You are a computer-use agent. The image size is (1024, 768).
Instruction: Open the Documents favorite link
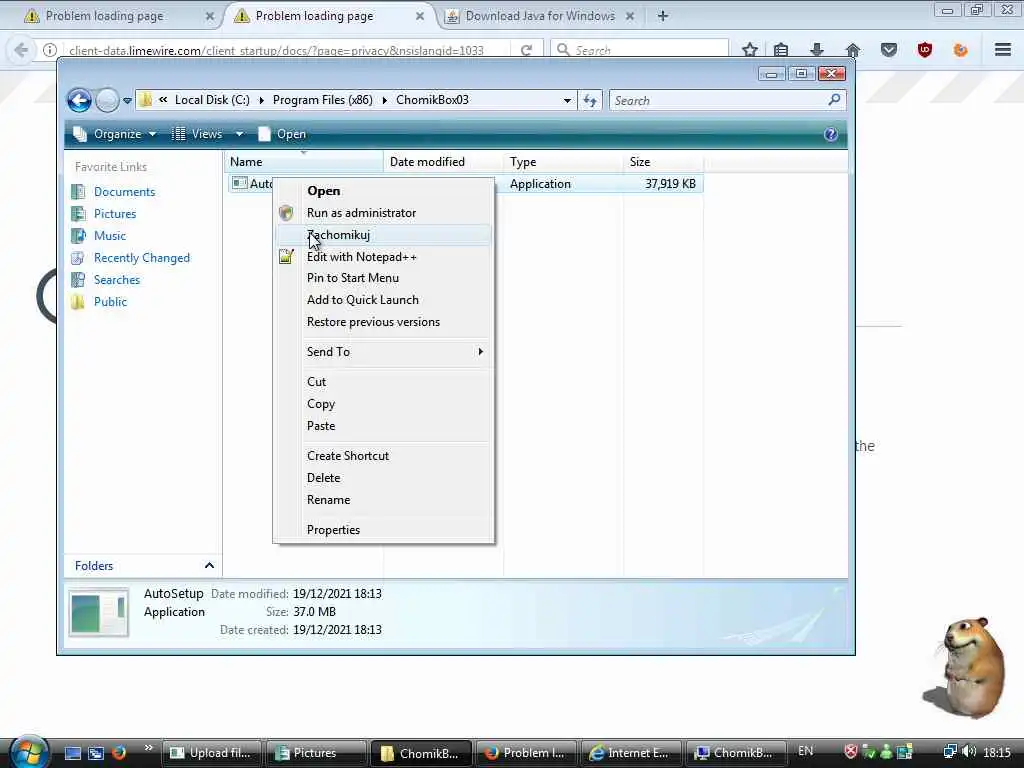coord(124,191)
